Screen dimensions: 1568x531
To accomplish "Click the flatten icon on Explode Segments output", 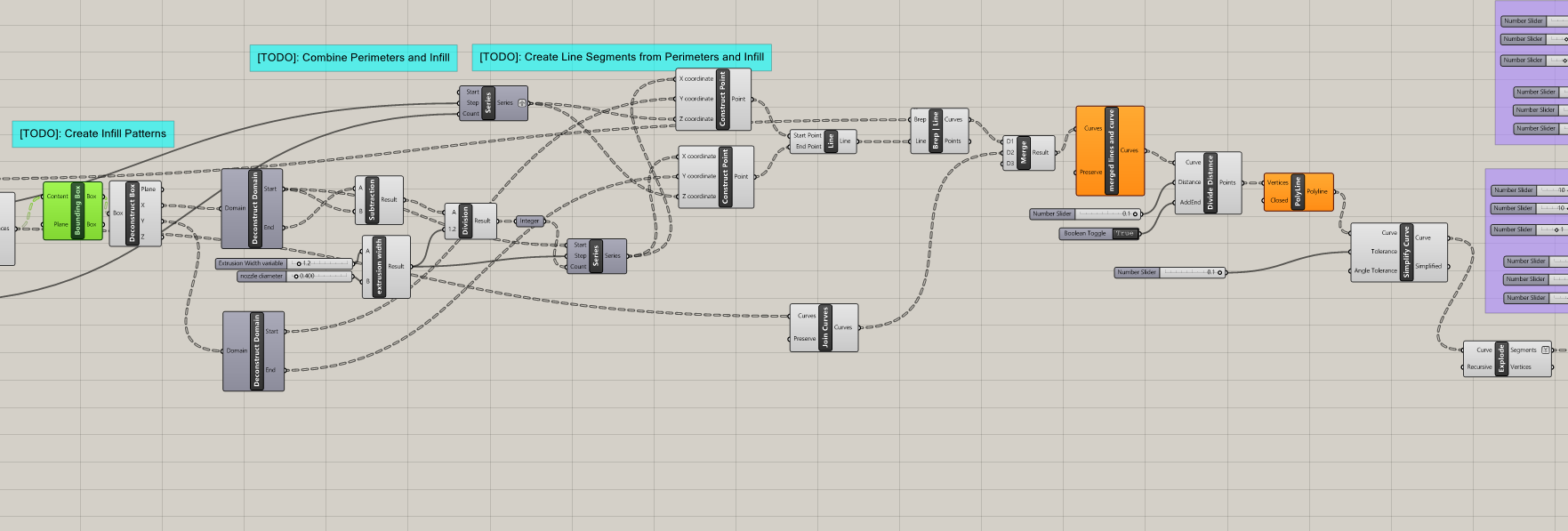I will coord(1545,350).
